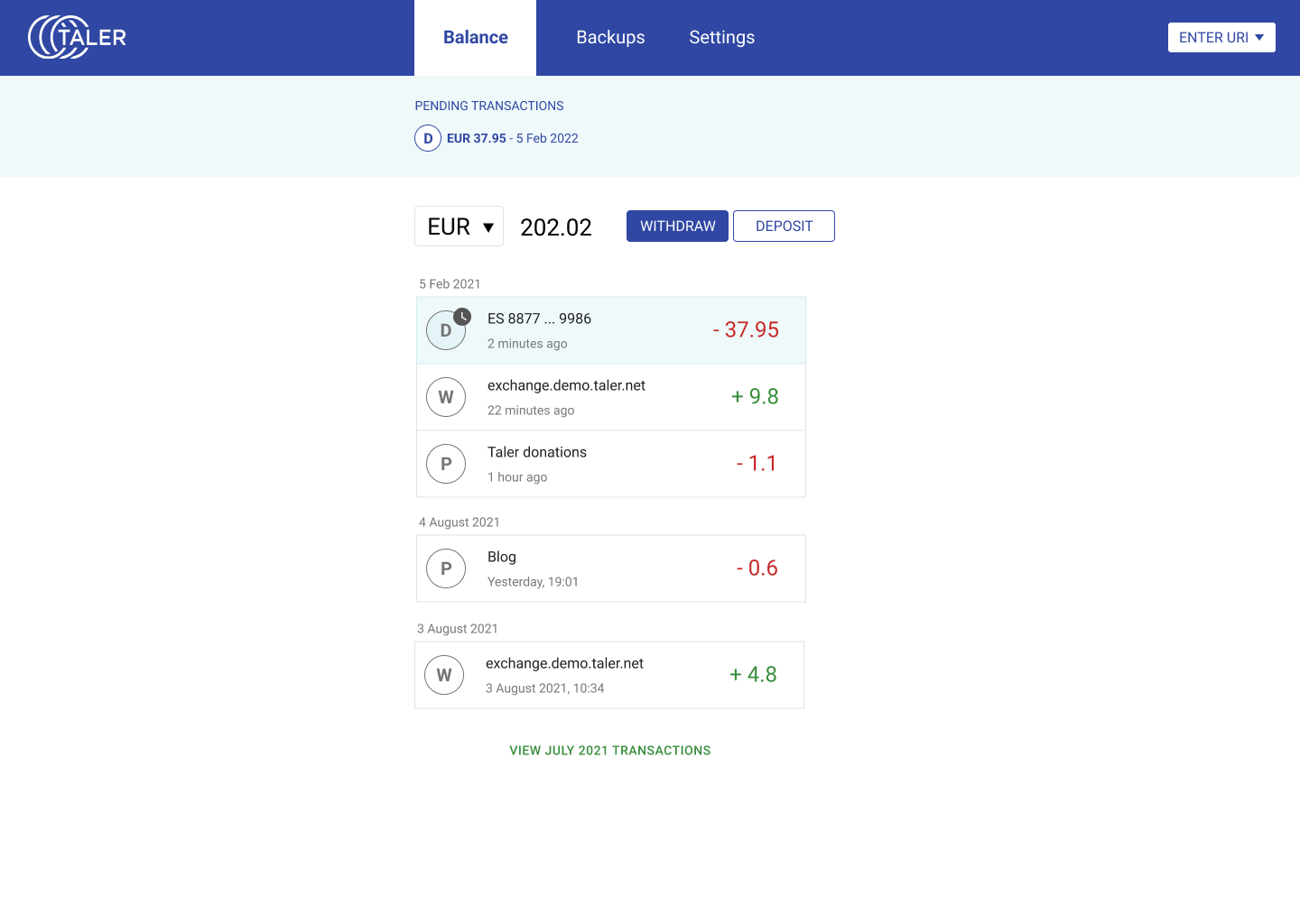Click the W icon for the 4.8 withdrawal
Viewport: 1300px width, 924px height.
point(444,675)
